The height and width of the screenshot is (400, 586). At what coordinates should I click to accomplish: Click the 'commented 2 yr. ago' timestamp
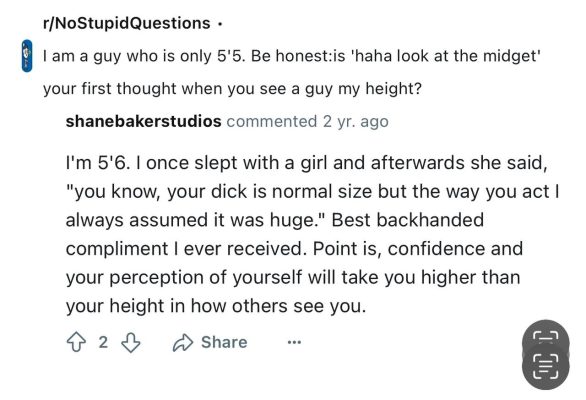[x=308, y=121]
